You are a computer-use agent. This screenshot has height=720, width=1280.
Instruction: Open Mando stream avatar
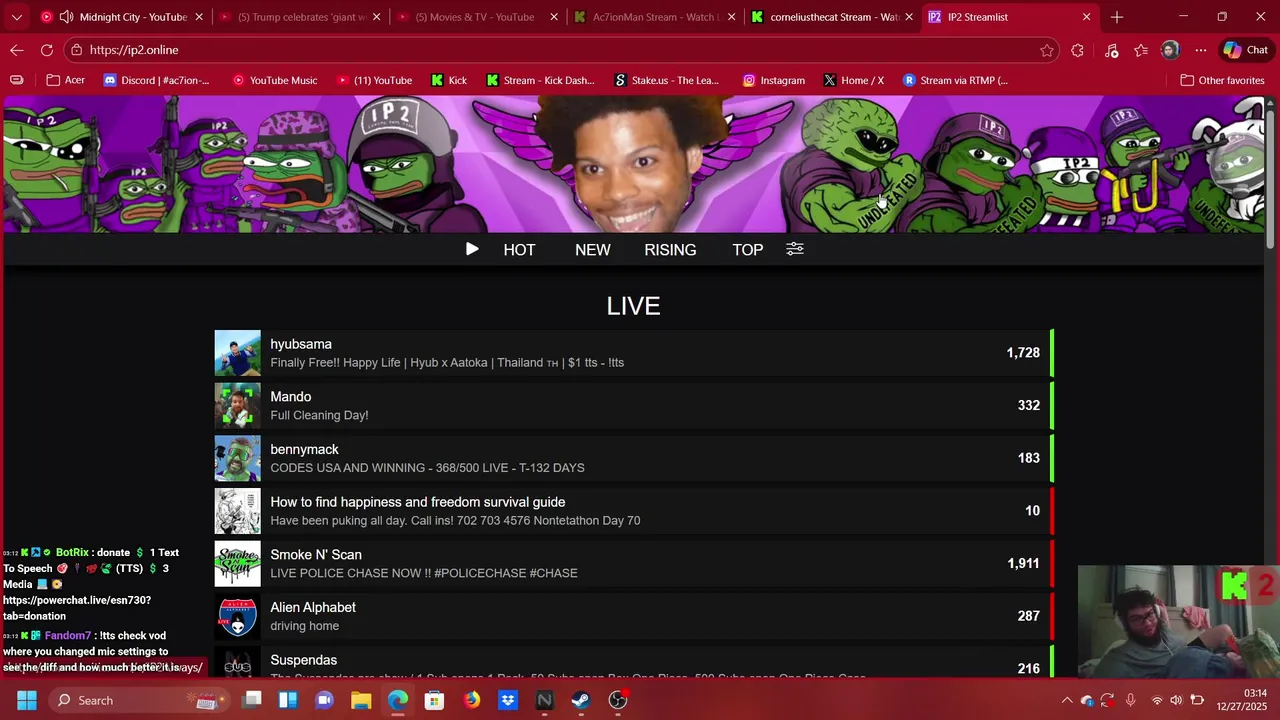click(x=237, y=405)
